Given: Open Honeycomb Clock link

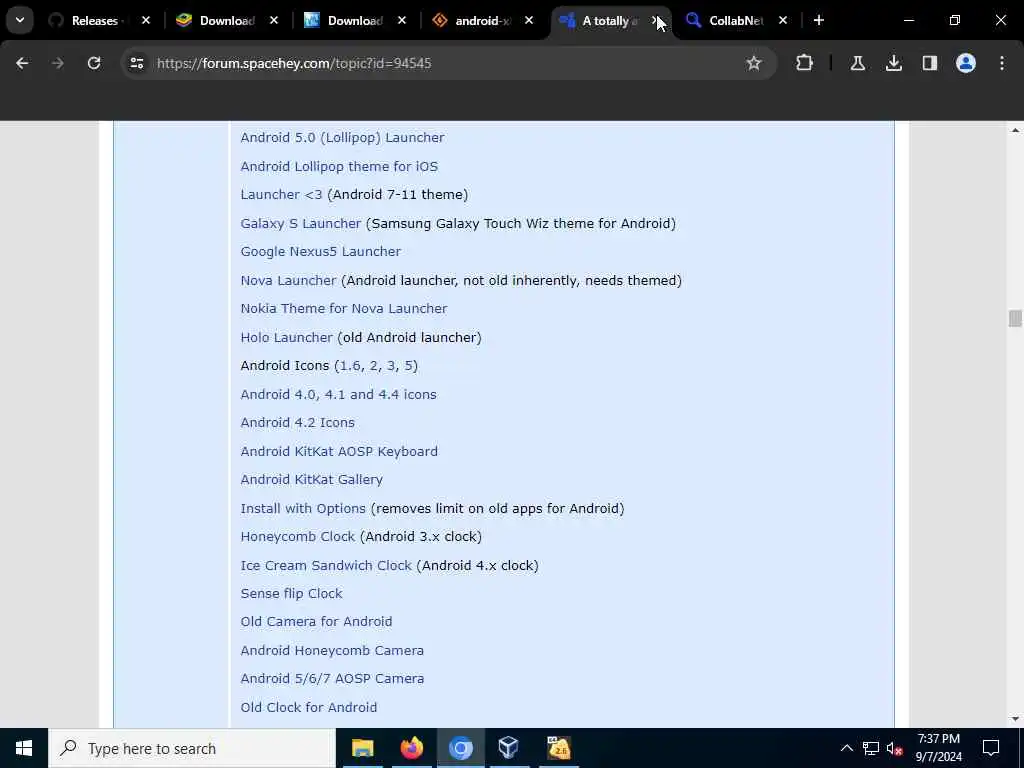Looking at the screenshot, I should point(298,537).
